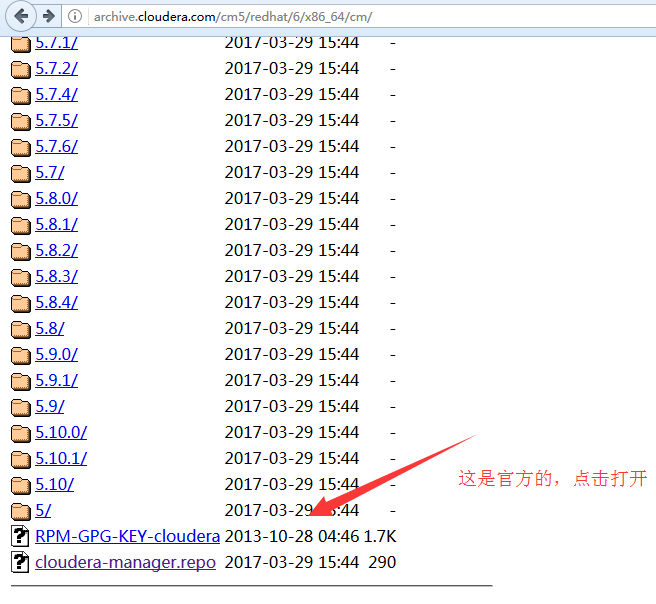The width and height of the screenshot is (656, 604).
Task: Open the 5.8.3/ directory link
Action: [x=56, y=276]
